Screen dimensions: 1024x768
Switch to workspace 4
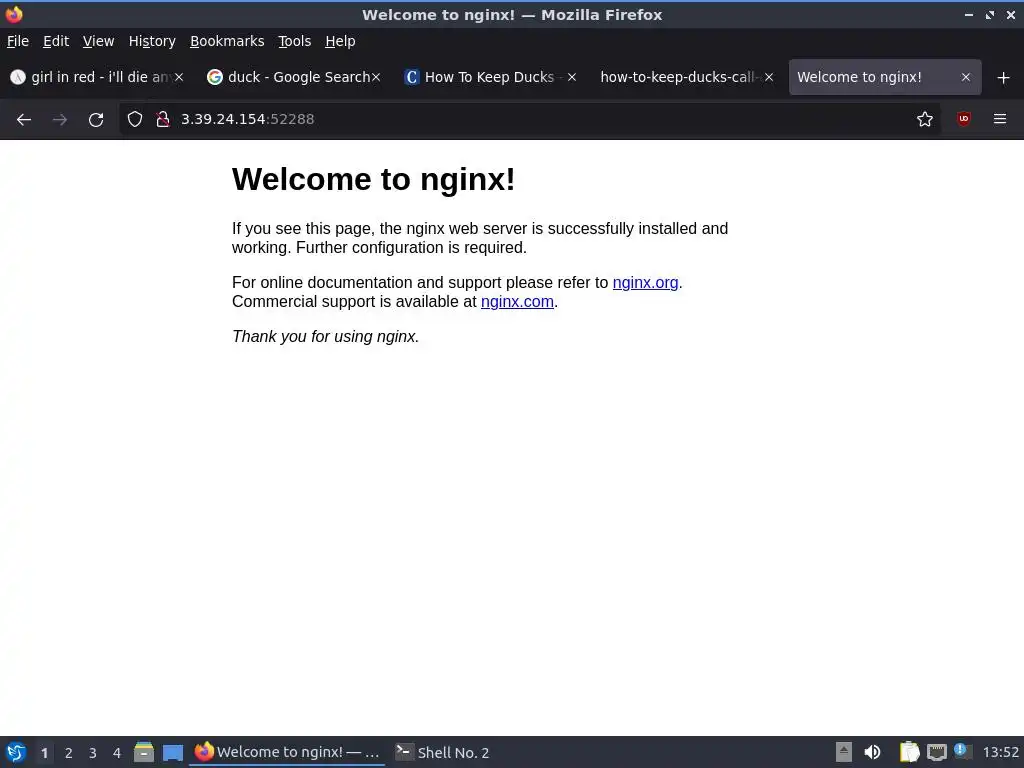(x=117, y=753)
